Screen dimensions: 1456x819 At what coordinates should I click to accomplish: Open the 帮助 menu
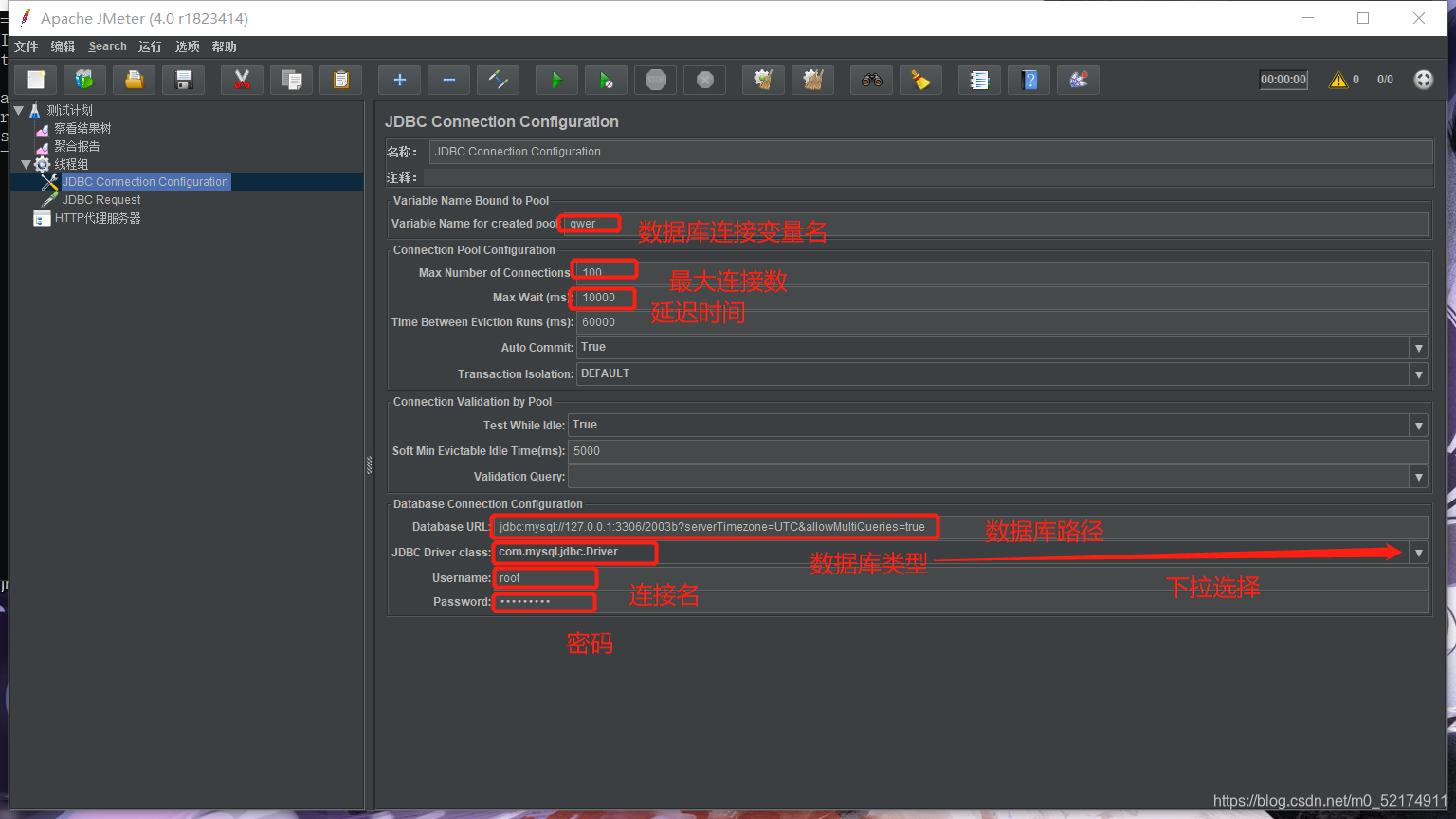(225, 46)
